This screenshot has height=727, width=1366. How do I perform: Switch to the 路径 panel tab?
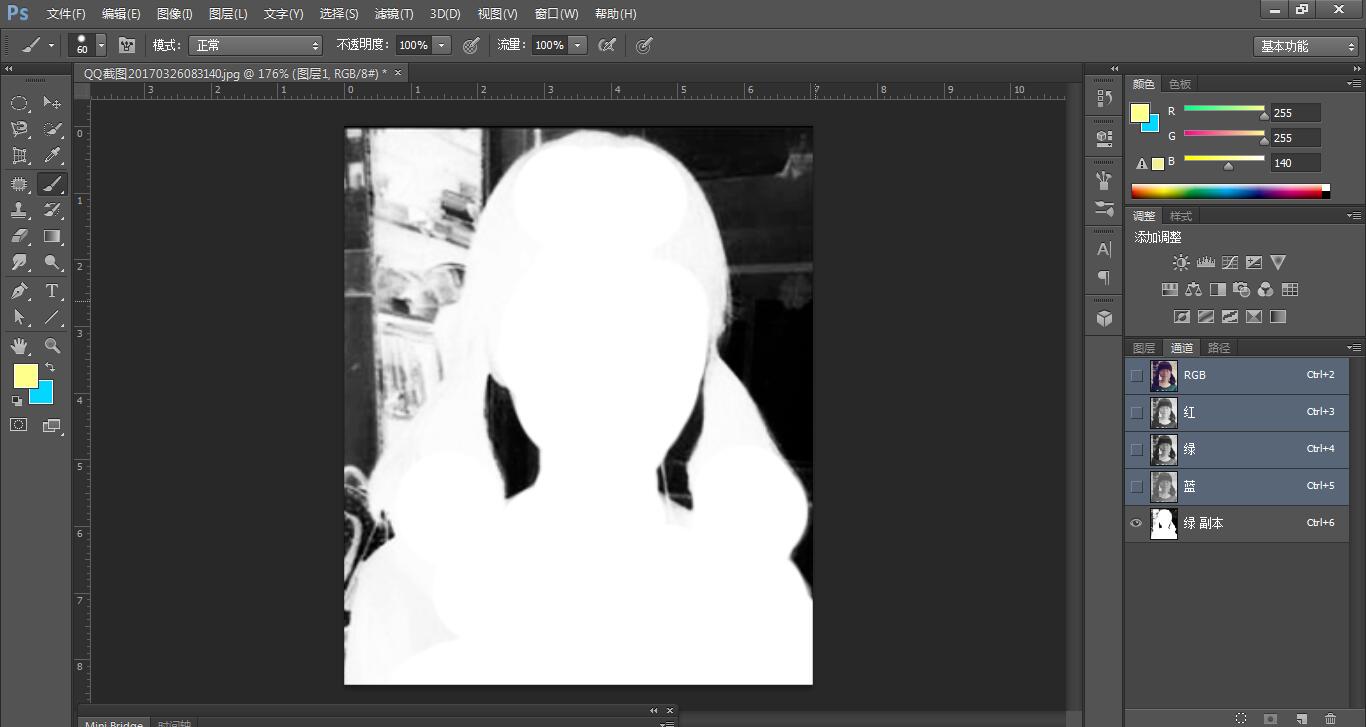point(1219,348)
